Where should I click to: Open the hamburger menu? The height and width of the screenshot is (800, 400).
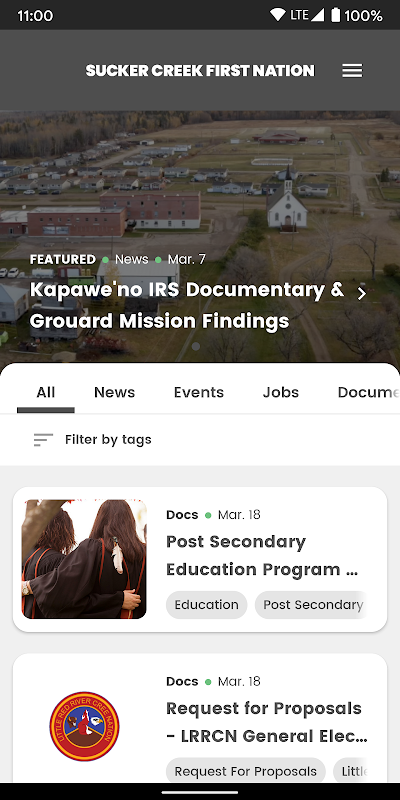click(352, 70)
